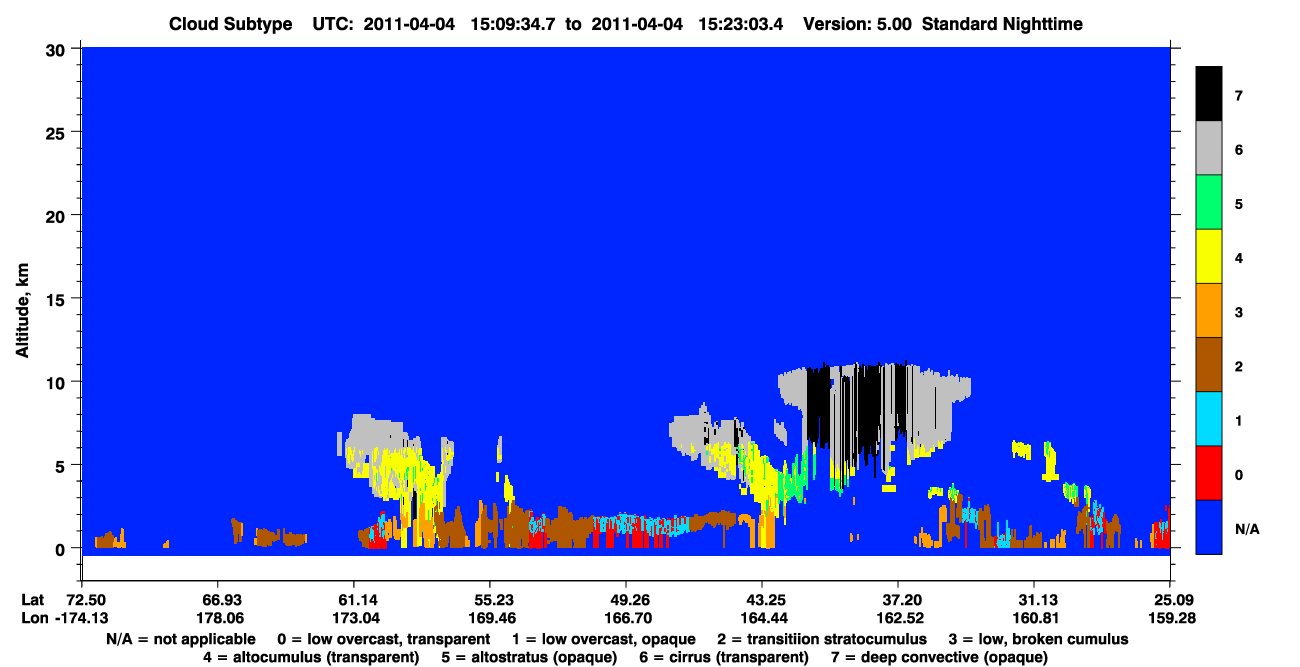Click the end time '15:23:03.4'
Screen dimensions: 1300x667
coord(741,24)
